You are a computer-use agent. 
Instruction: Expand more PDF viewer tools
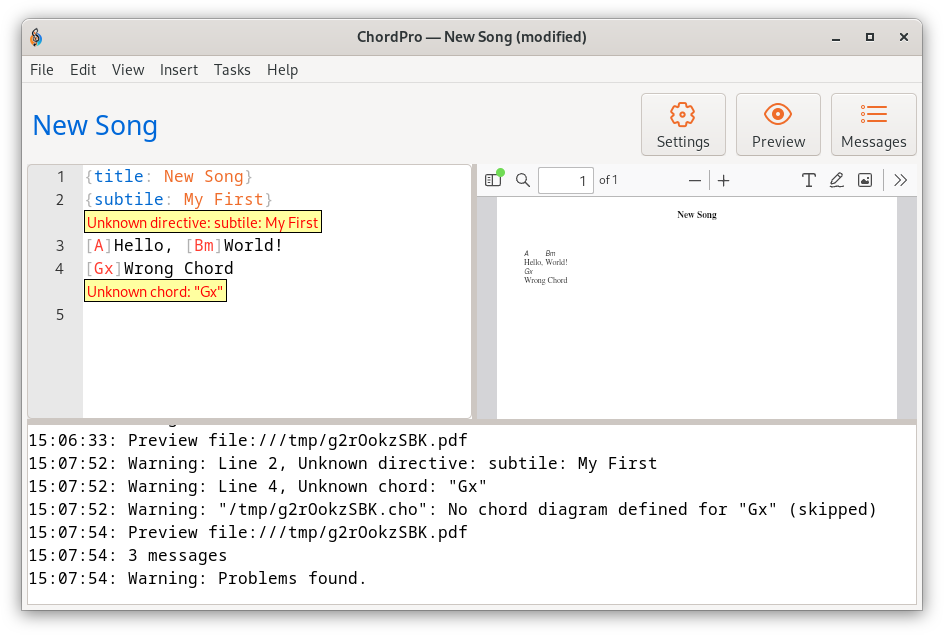(901, 180)
